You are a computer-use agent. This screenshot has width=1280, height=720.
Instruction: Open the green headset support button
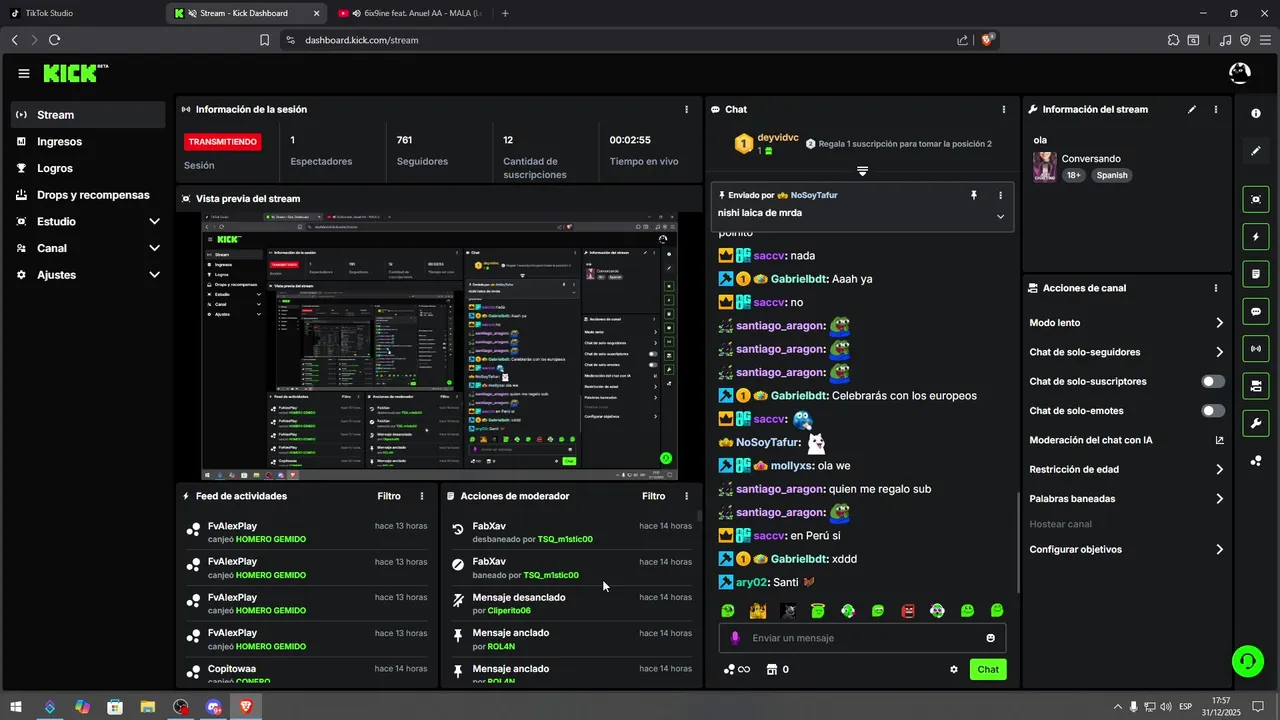(x=1247, y=660)
